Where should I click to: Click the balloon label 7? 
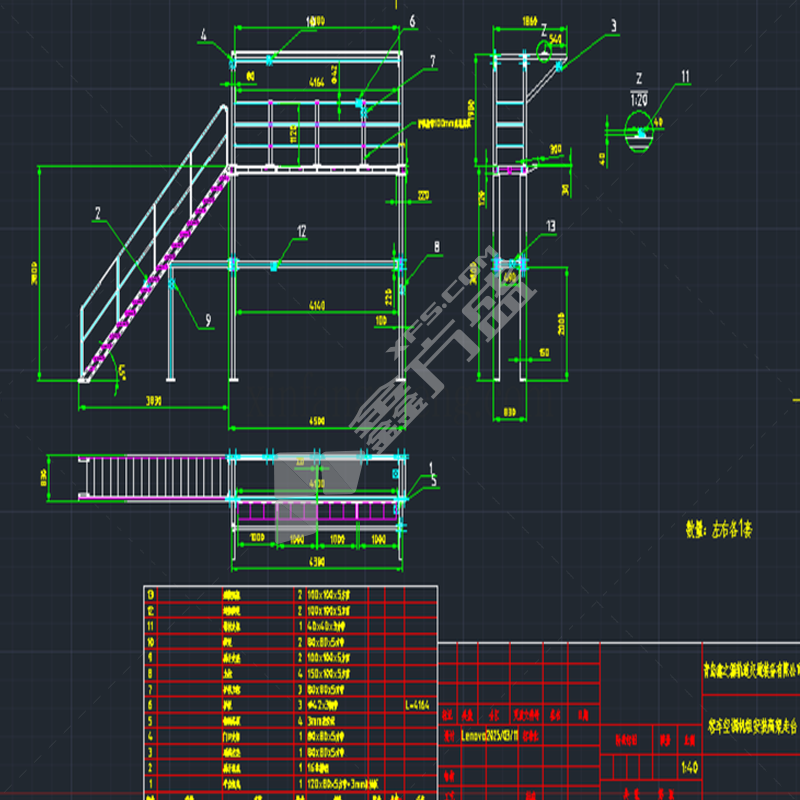click(x=432, y=61)
